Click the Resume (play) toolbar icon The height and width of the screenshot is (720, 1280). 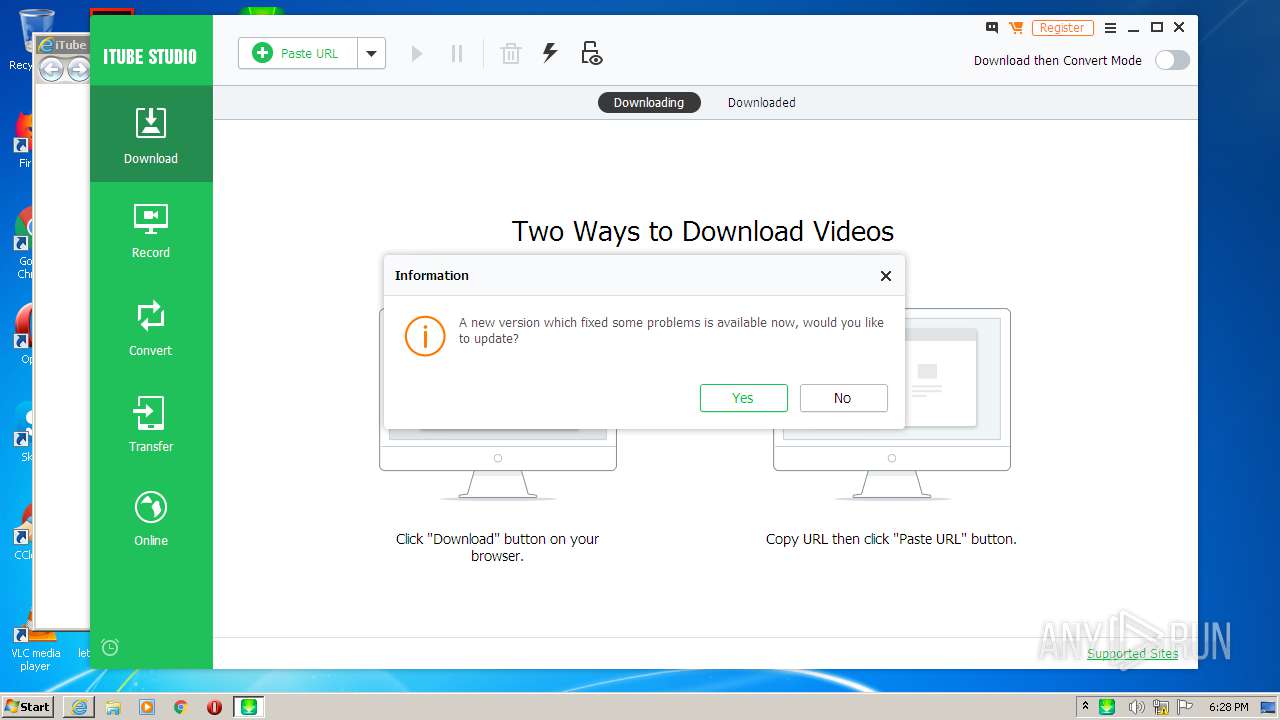[x=417, y=53]
